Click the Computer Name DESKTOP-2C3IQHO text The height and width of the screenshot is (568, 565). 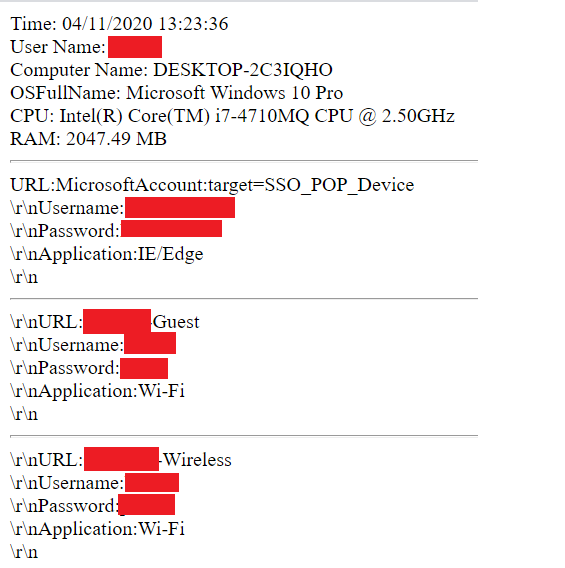click(x=171, y=70)
